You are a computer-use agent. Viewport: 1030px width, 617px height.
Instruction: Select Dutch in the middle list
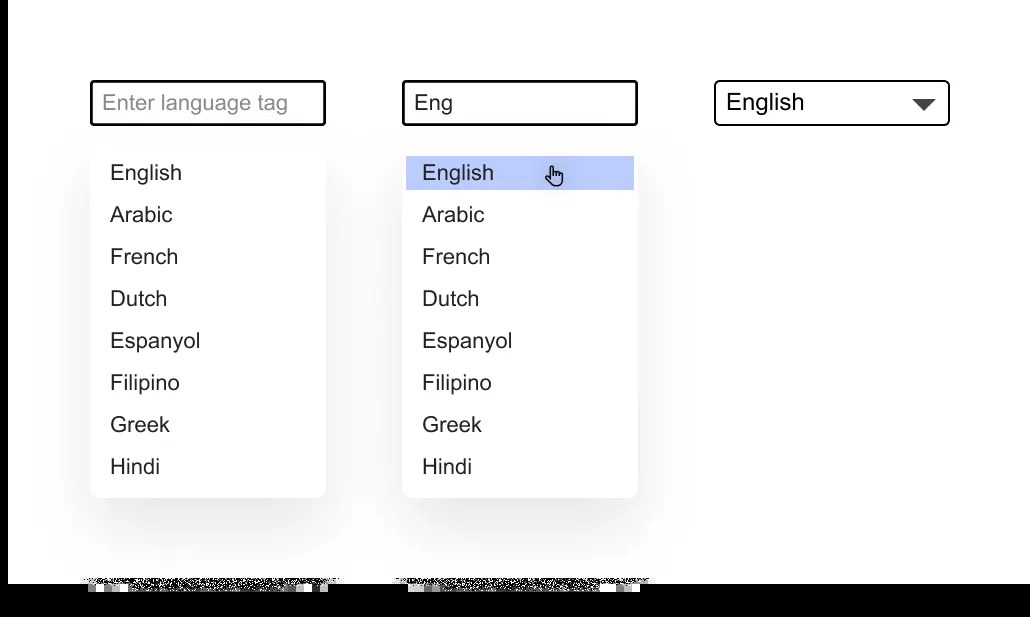tap(520, 299)
